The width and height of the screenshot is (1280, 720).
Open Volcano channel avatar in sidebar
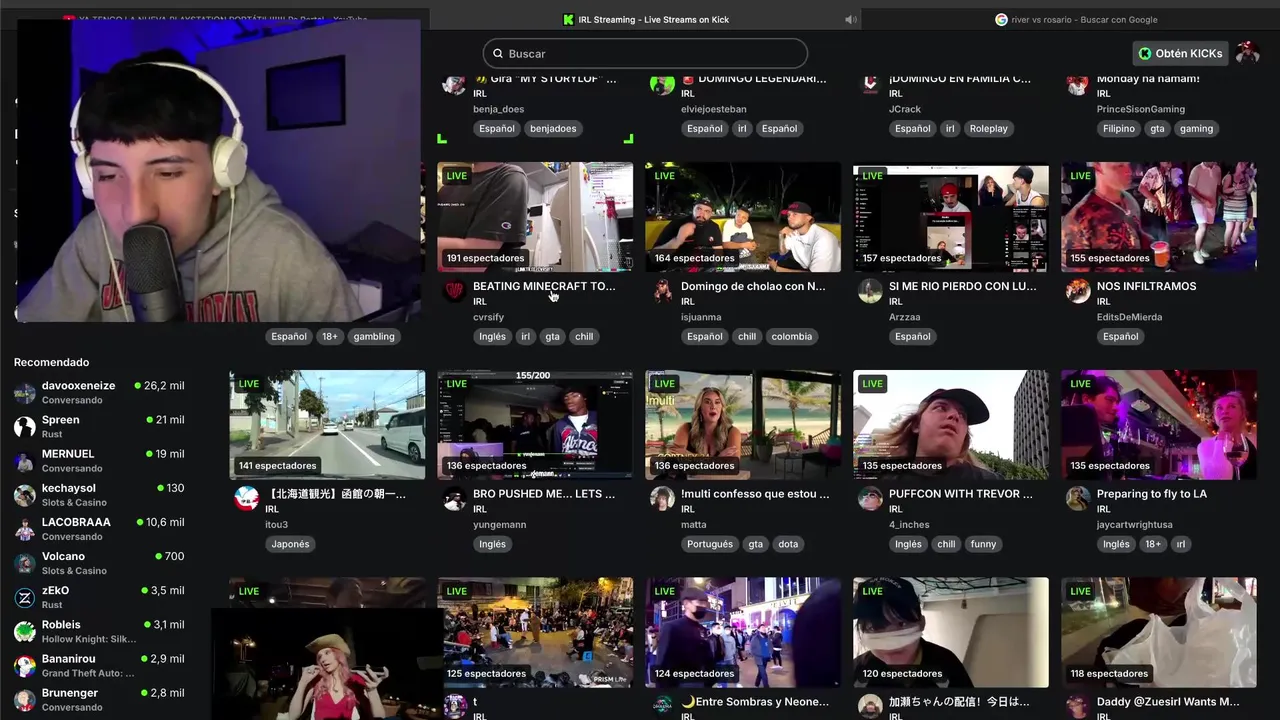(25, 563)
